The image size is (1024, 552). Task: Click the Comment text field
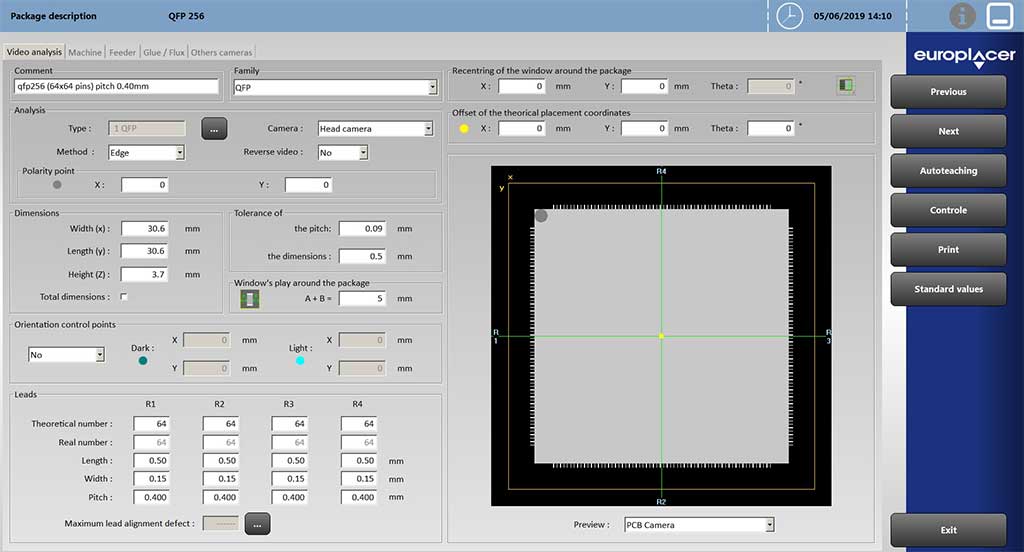(116, 87)
